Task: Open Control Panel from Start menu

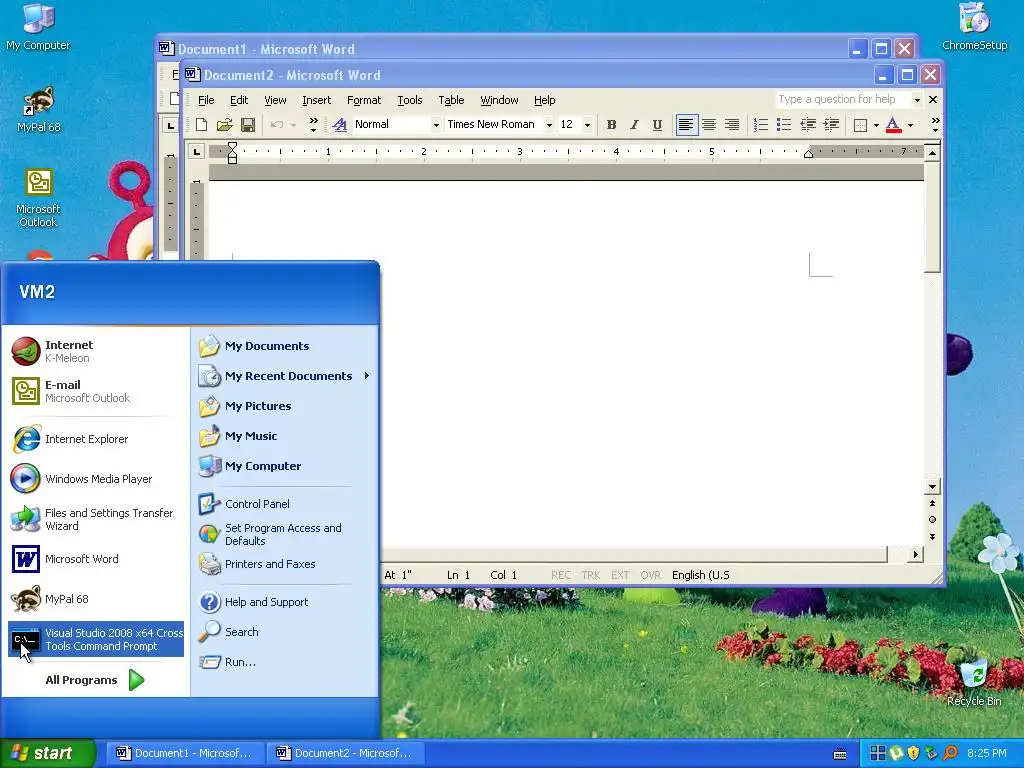Action: click(284, 504)
